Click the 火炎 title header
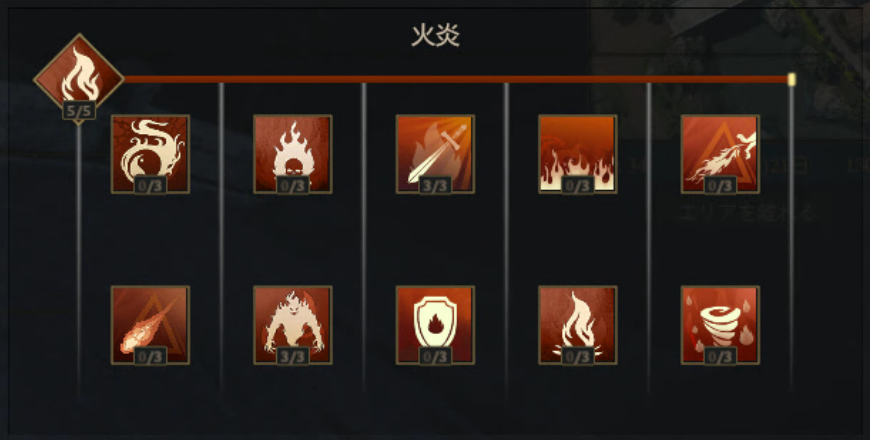Image resolution: width=870 pixels, height=440 pixels. (436, 36)
